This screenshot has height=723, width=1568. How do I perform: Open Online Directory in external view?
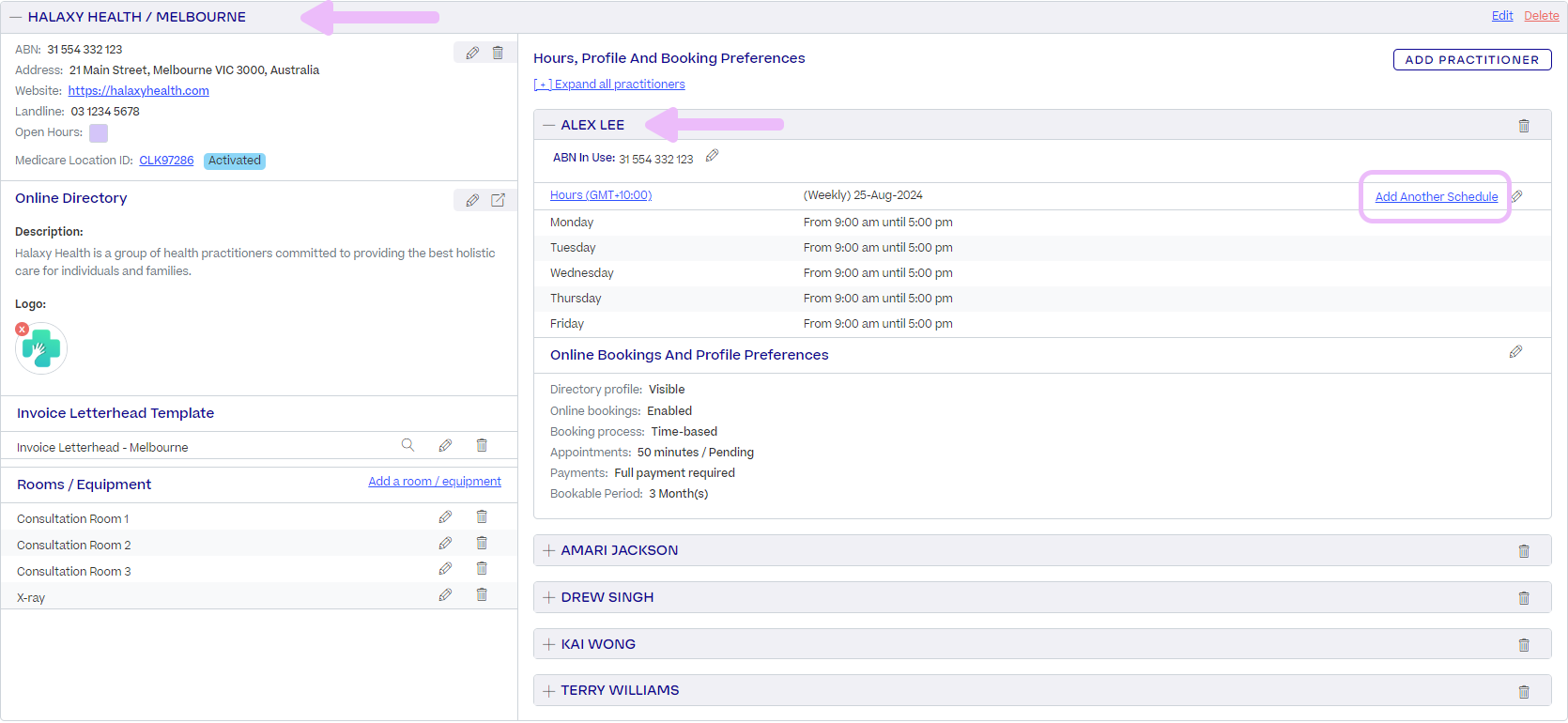[x=498, y=200]
